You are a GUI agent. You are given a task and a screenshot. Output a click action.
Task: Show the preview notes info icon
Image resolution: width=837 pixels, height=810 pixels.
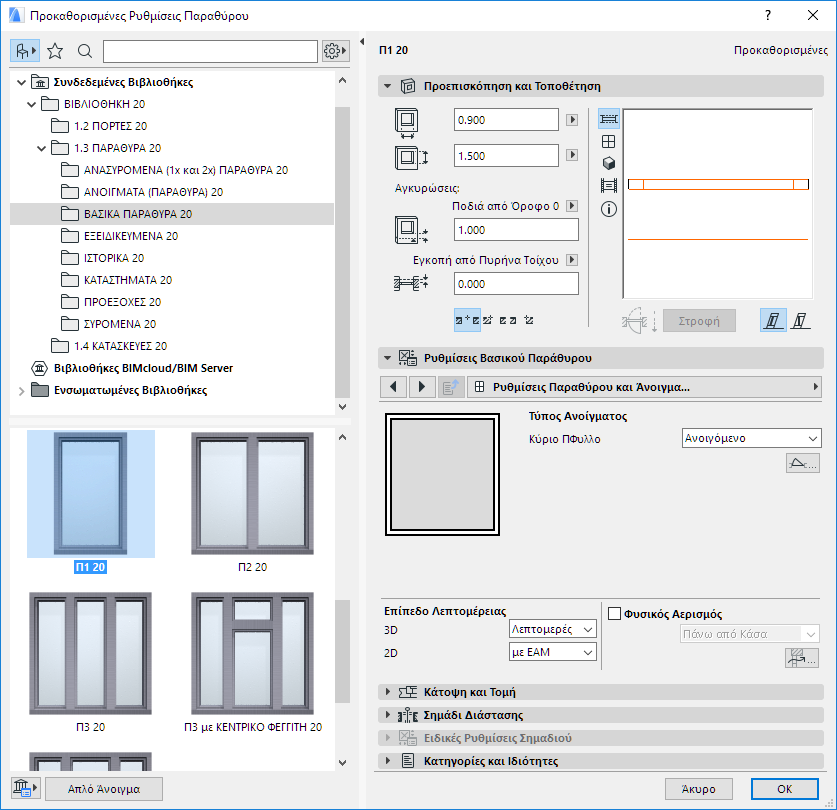point(608,209)
